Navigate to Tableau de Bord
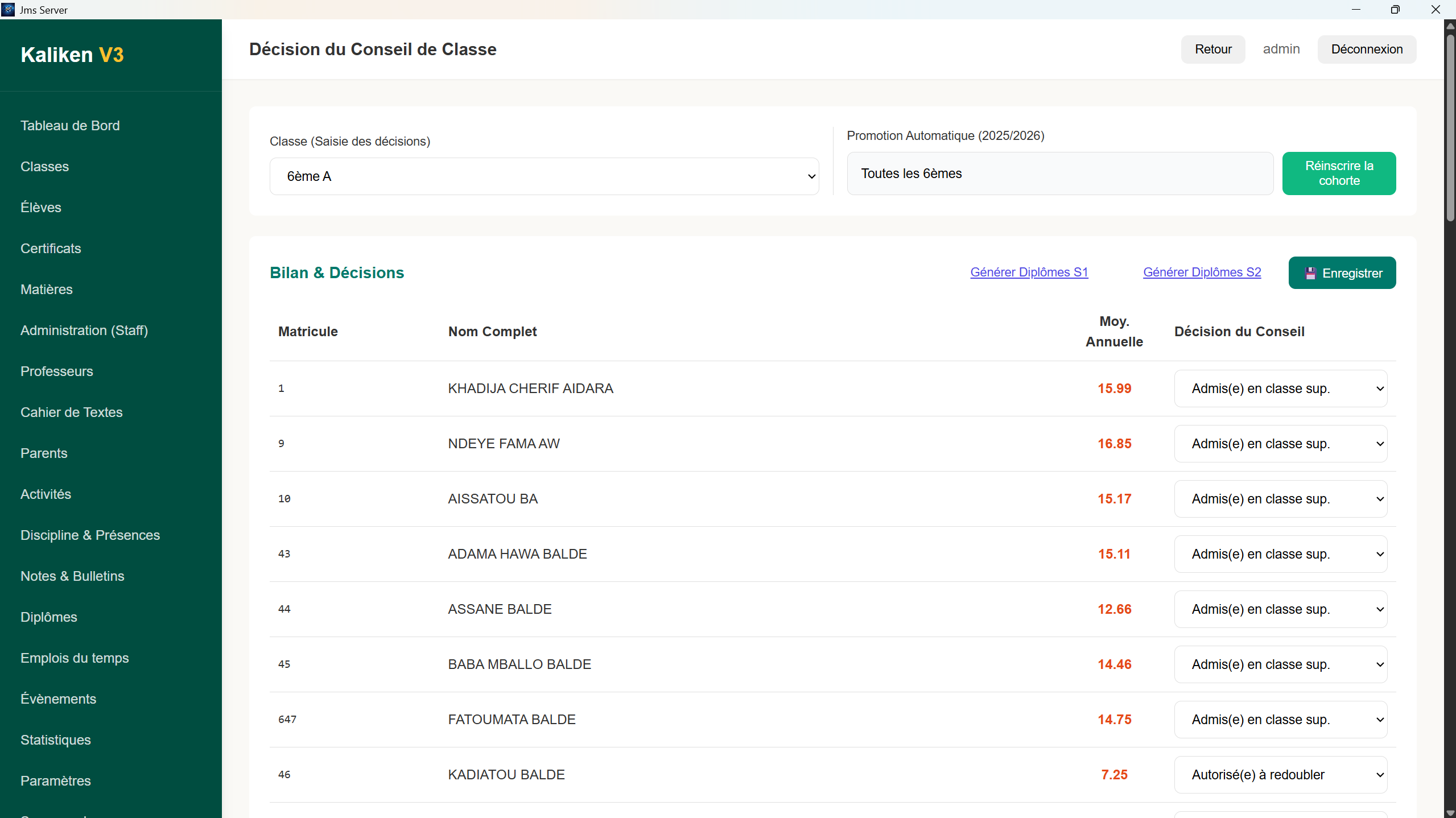The image size is (1456, 818). point(70,125)
